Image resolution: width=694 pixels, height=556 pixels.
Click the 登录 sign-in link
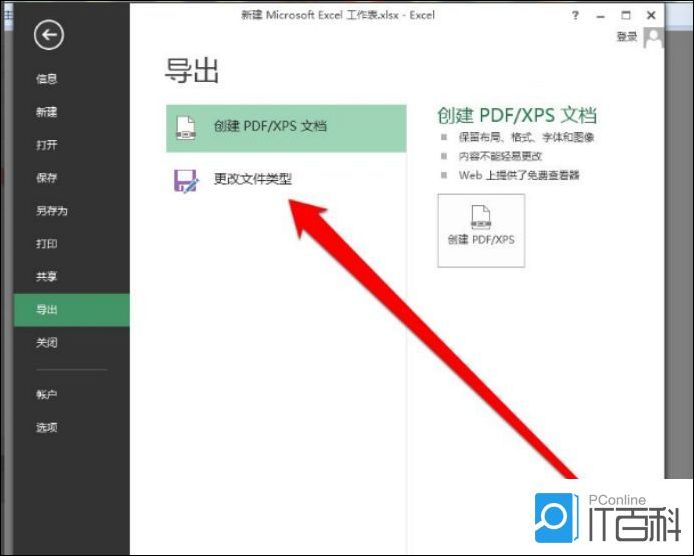tap(627, 37)
